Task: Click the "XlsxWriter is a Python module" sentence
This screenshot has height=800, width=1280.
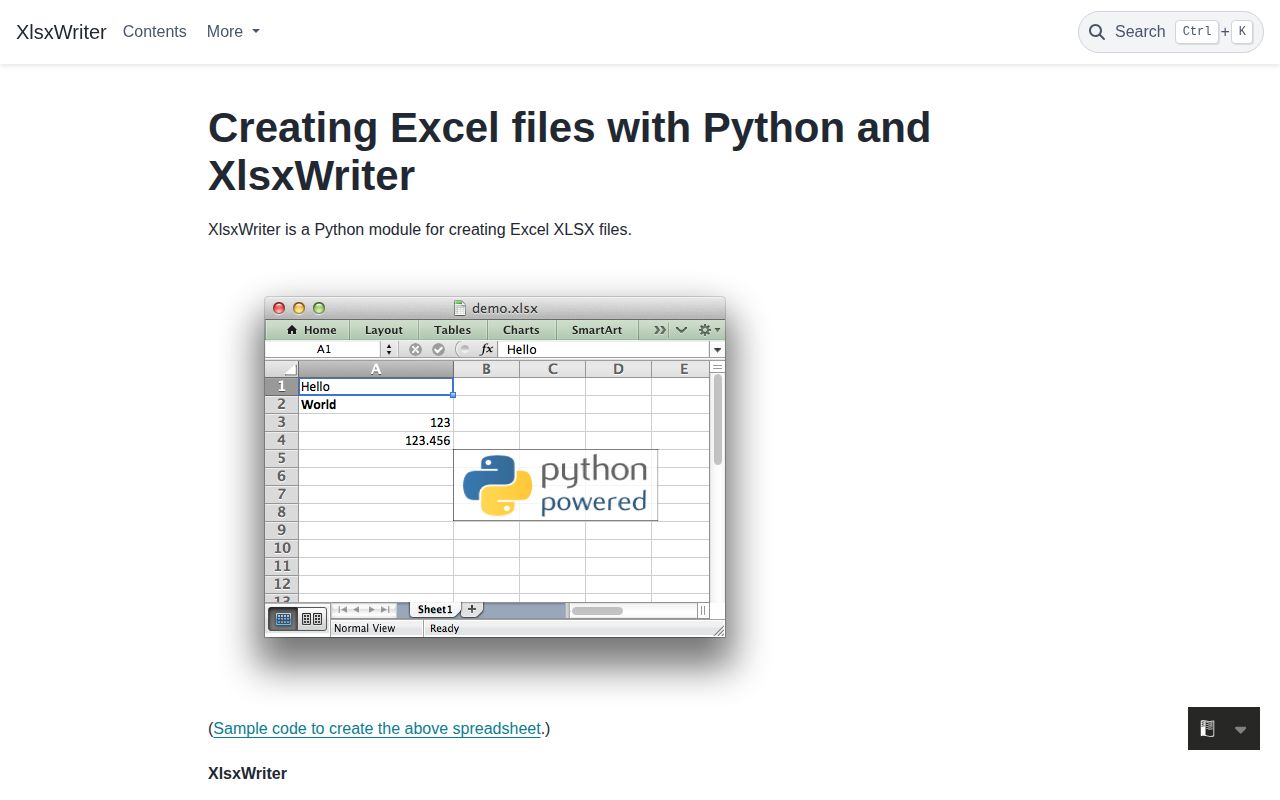Action: click(x=420, y=229)
